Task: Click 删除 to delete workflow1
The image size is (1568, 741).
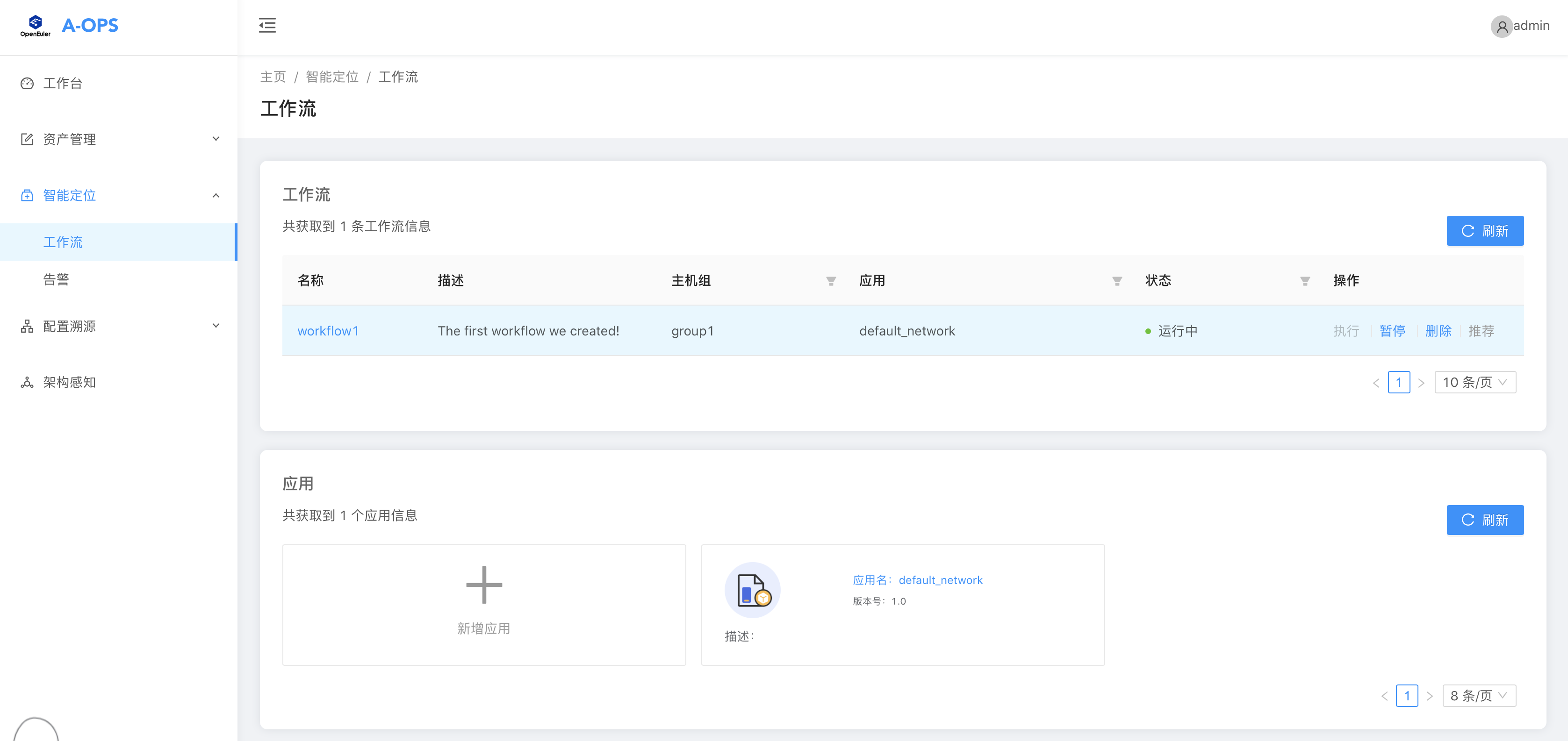Action: [1438, 331]
